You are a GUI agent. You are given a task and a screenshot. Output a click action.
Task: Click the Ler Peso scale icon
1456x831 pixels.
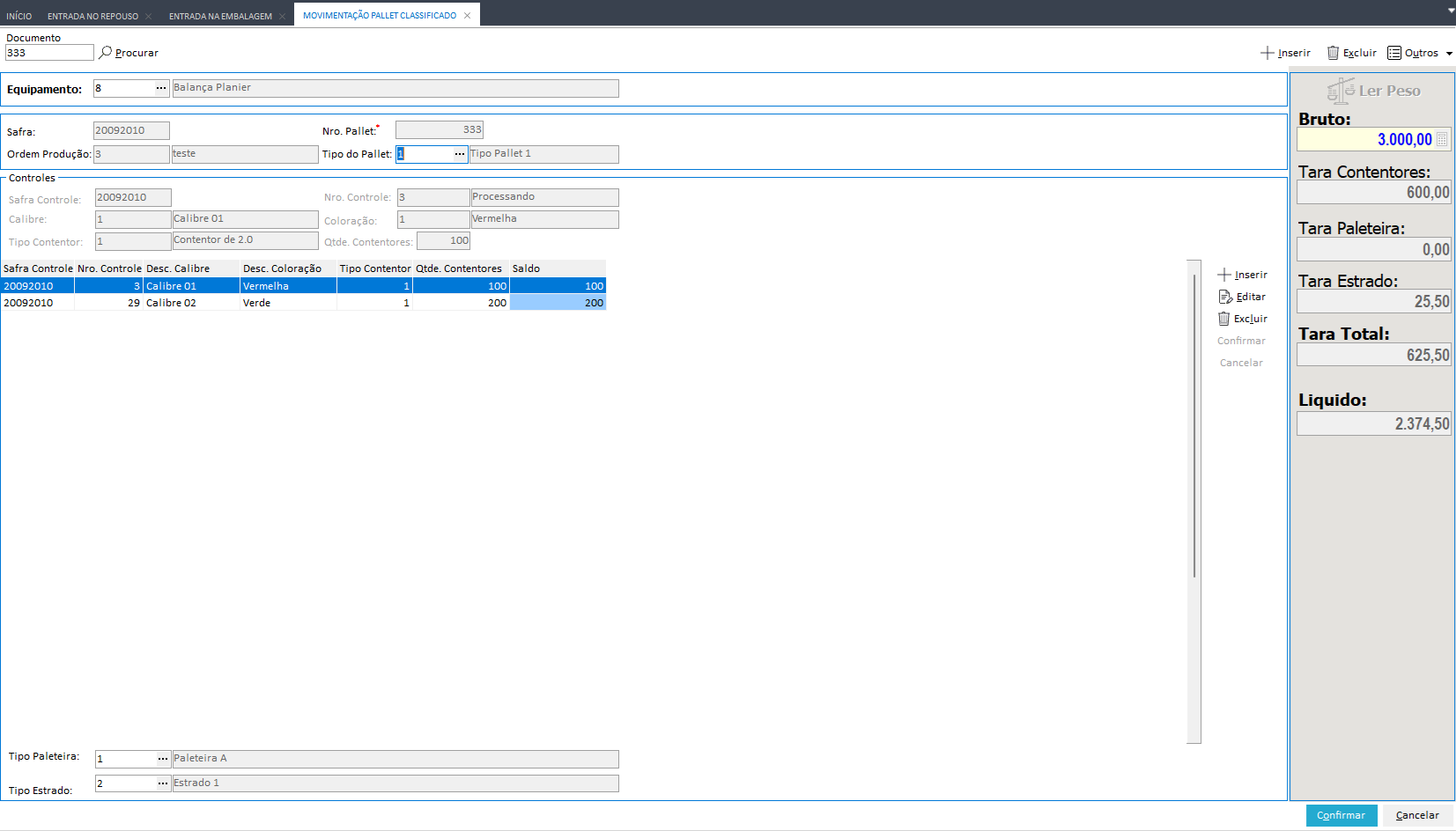[1341, 91]
